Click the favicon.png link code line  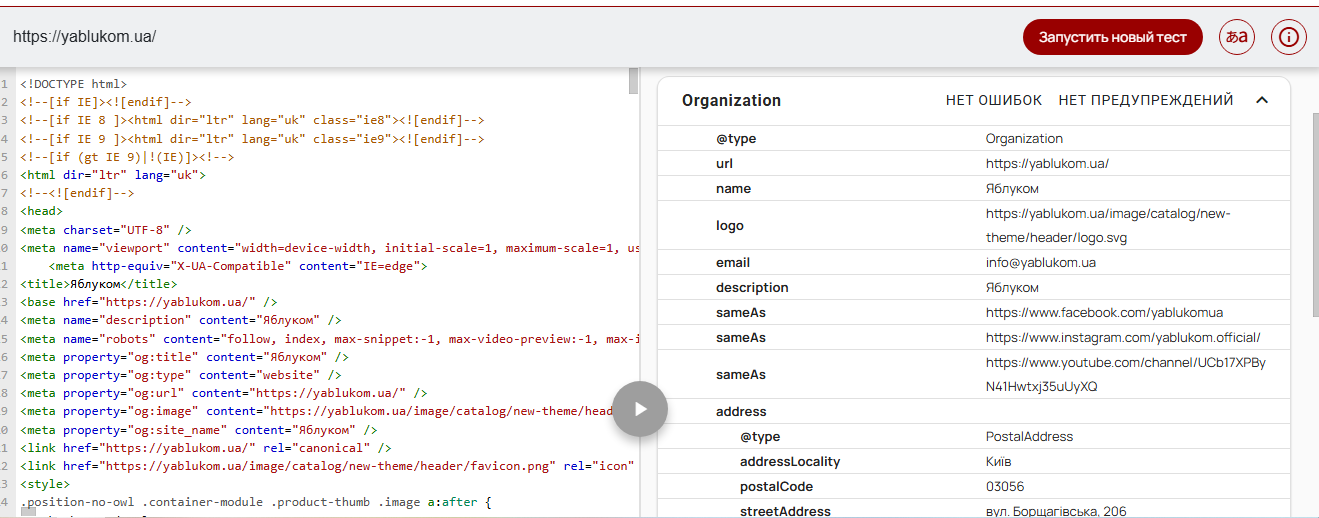(328, 466)
